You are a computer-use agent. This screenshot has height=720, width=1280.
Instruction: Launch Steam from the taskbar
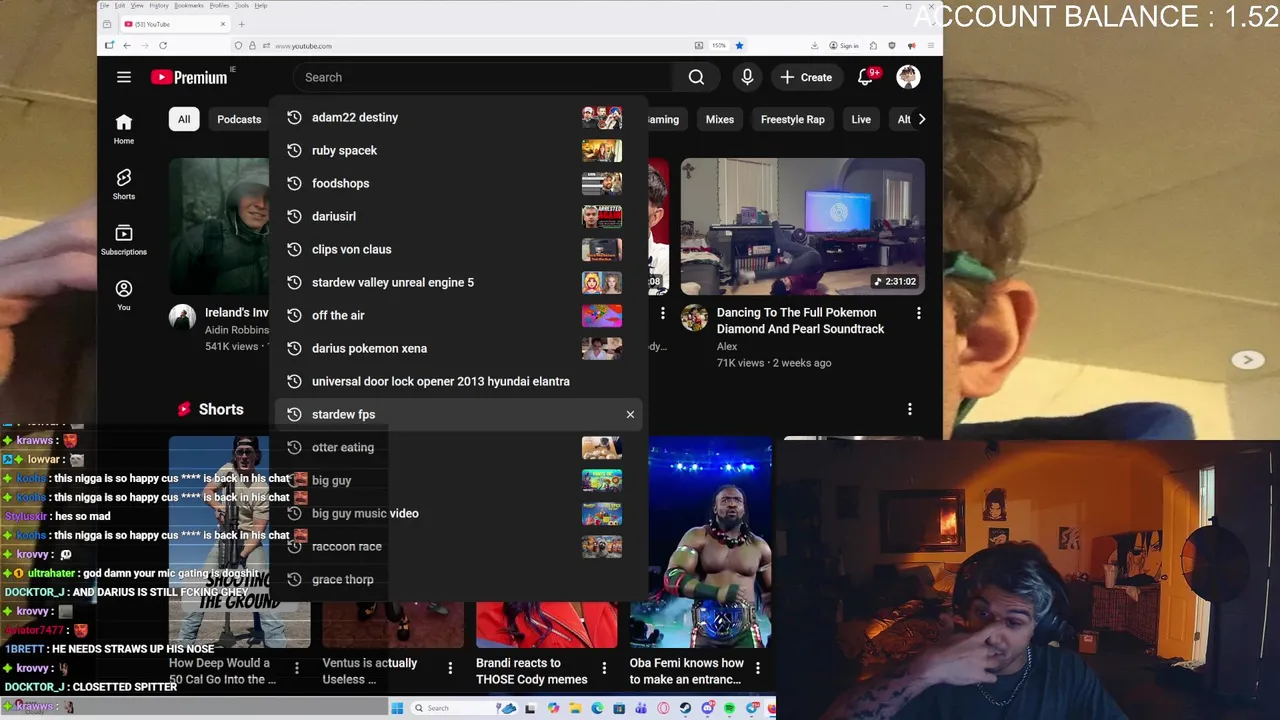click(685, 708)
